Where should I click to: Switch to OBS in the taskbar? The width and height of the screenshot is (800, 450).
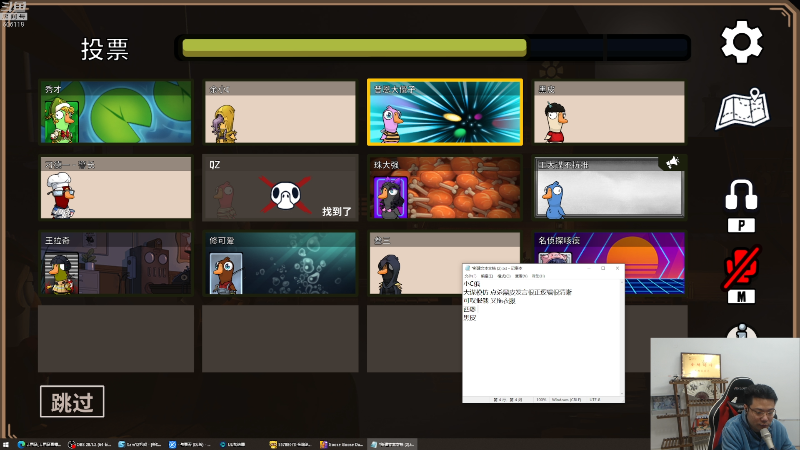click(90, 444)
